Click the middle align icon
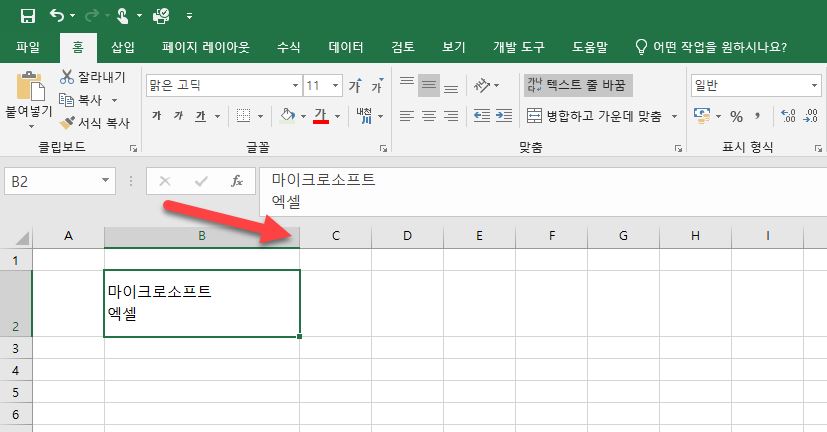Screen dimensions: 827x432 [429, 85]
